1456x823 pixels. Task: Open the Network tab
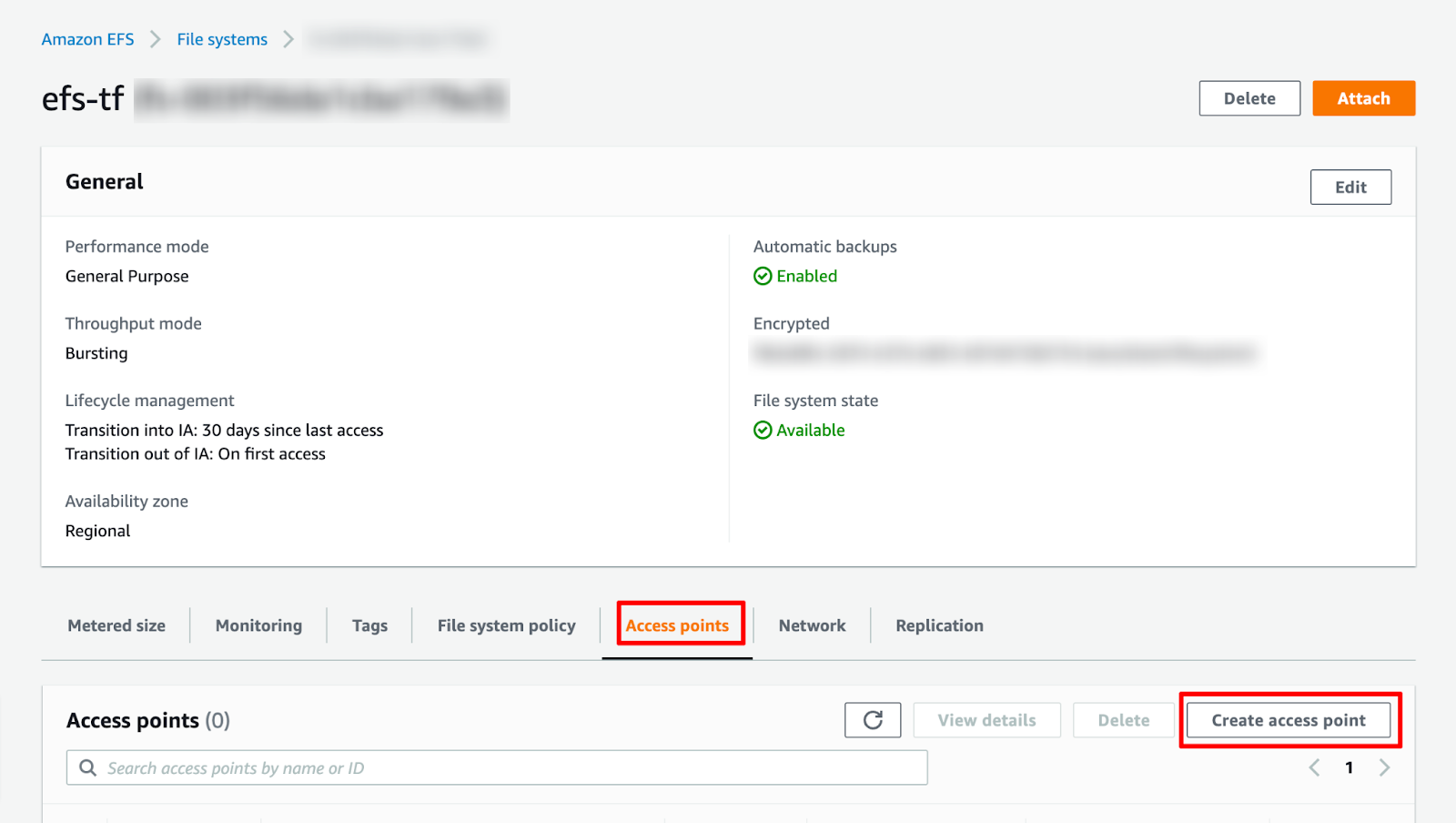811,625
